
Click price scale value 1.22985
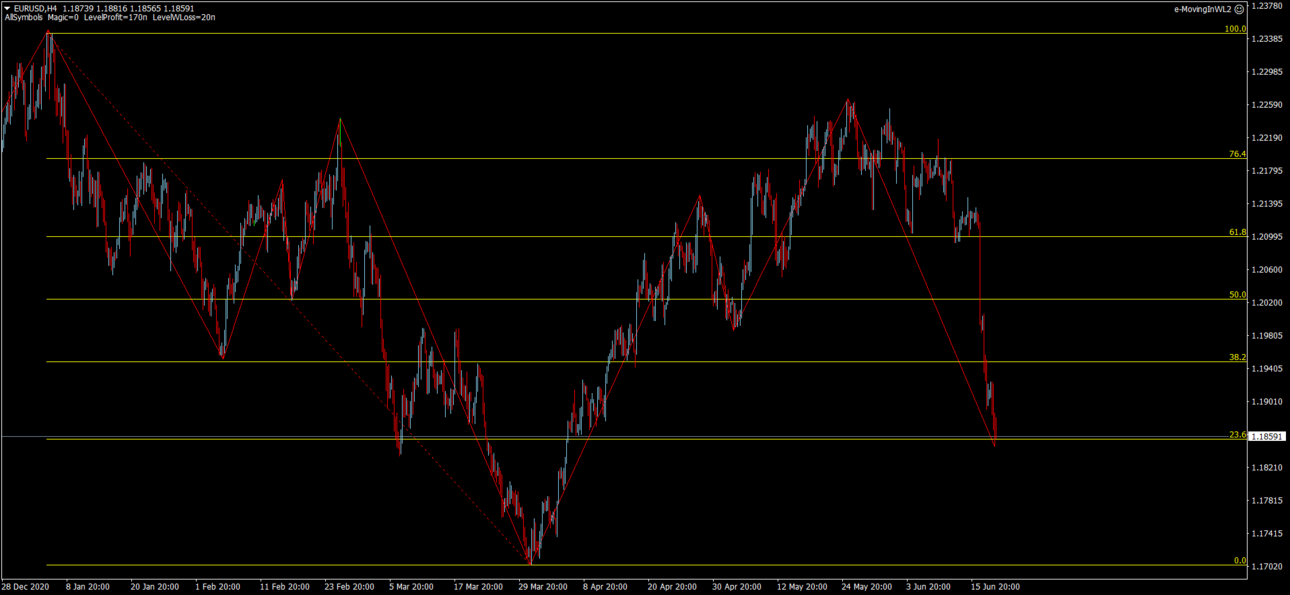[x=1268, y=72]
